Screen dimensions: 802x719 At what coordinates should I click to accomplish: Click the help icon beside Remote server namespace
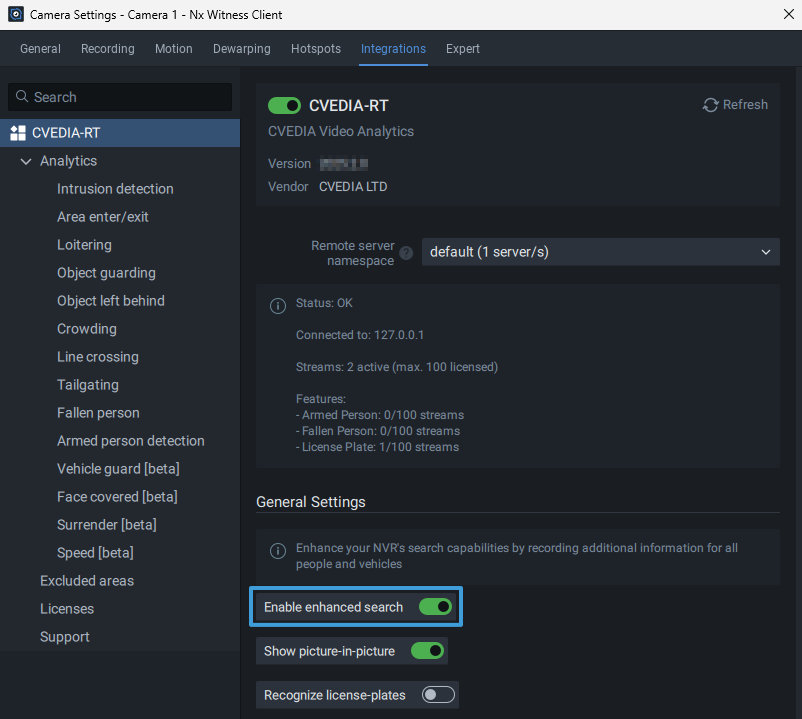pos(406,253)
